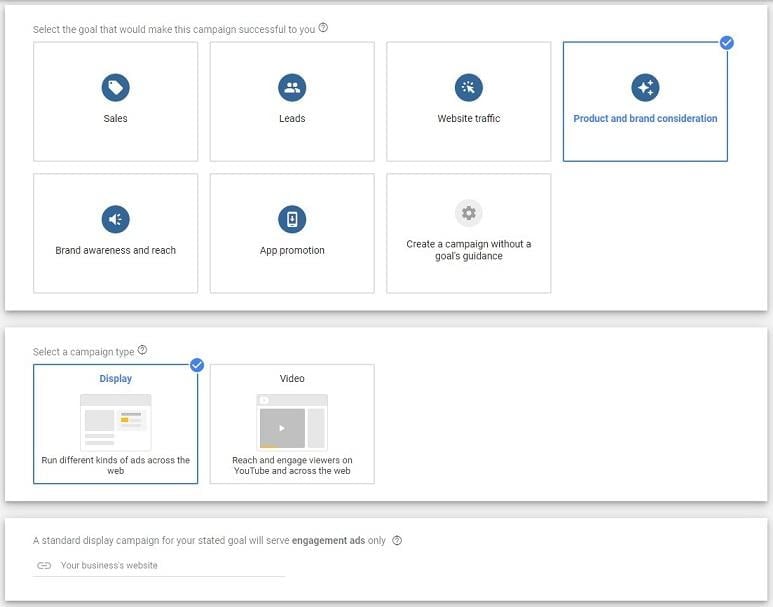The image size is (773, 607).
Task: Click the gray gear icon for no-goal campaign
Action: click(x=468, y=213)
